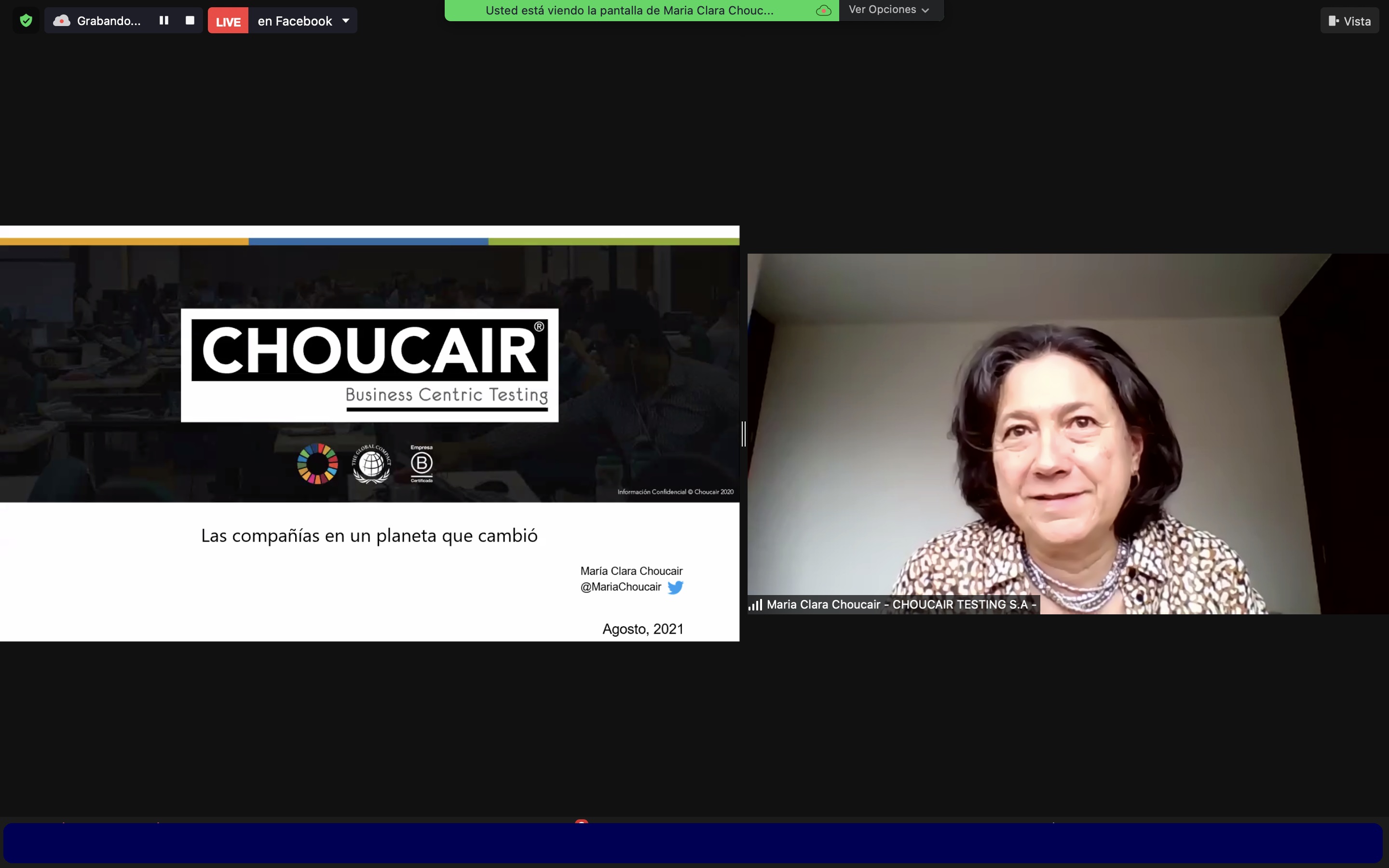The width and height of the screenshot is (1389, 868).
Task: Open the Ver Opciones dropdown
Action: click(889, 10)
